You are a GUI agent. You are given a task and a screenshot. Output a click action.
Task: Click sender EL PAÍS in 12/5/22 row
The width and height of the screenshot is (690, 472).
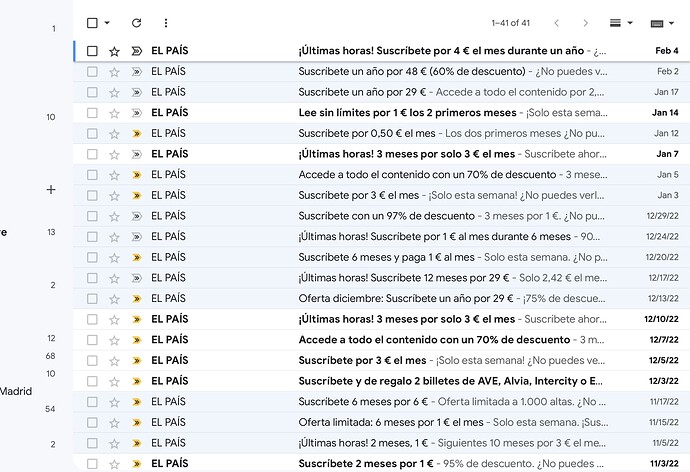point(169,361)
